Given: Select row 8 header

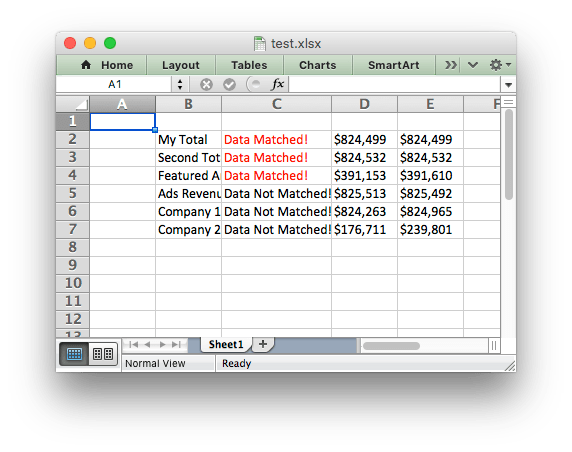Looking at the screenshot, I should 73,247.
